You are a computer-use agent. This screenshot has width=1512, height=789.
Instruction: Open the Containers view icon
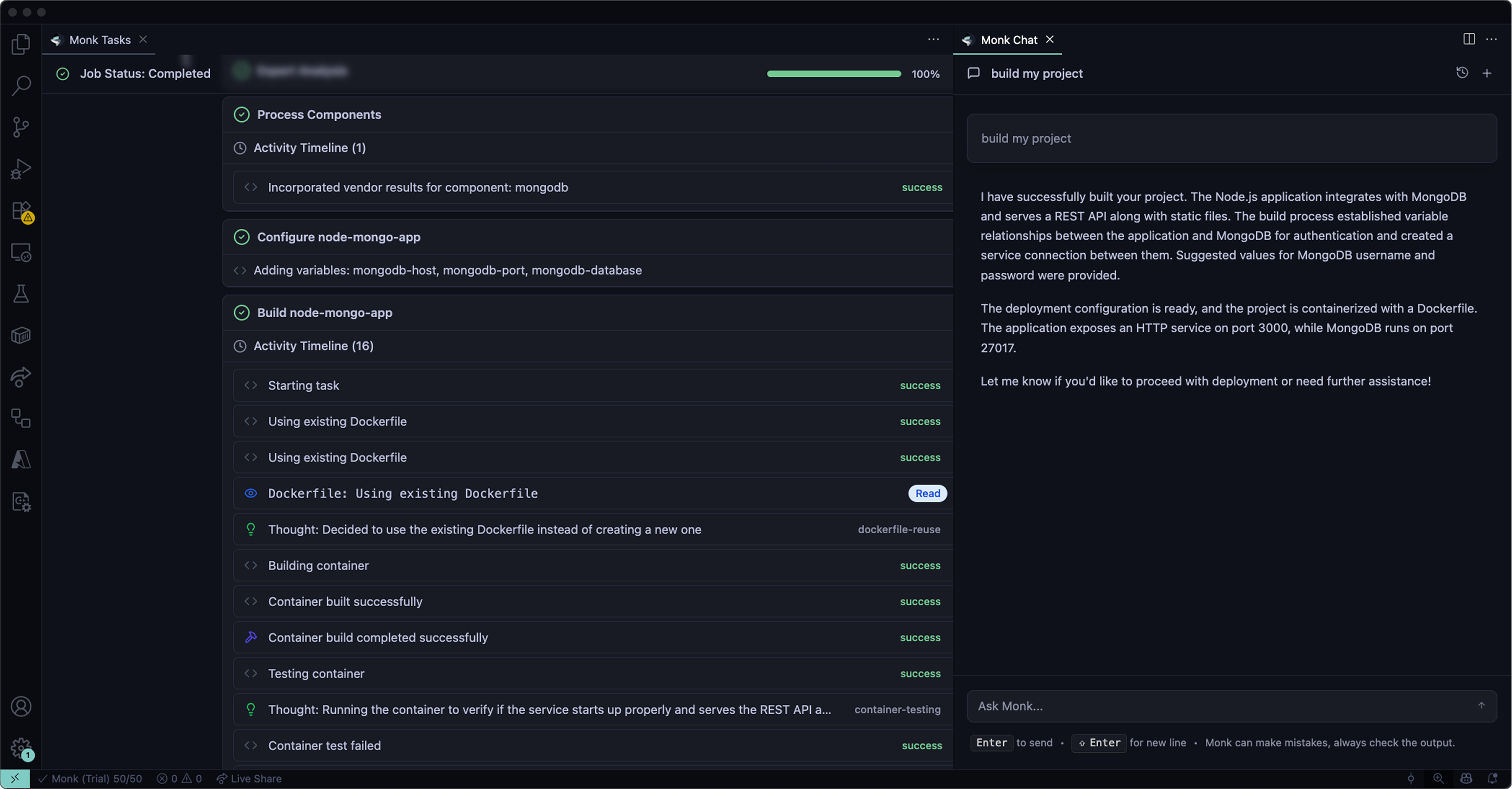pyautogui.click(x=21, y=335)
